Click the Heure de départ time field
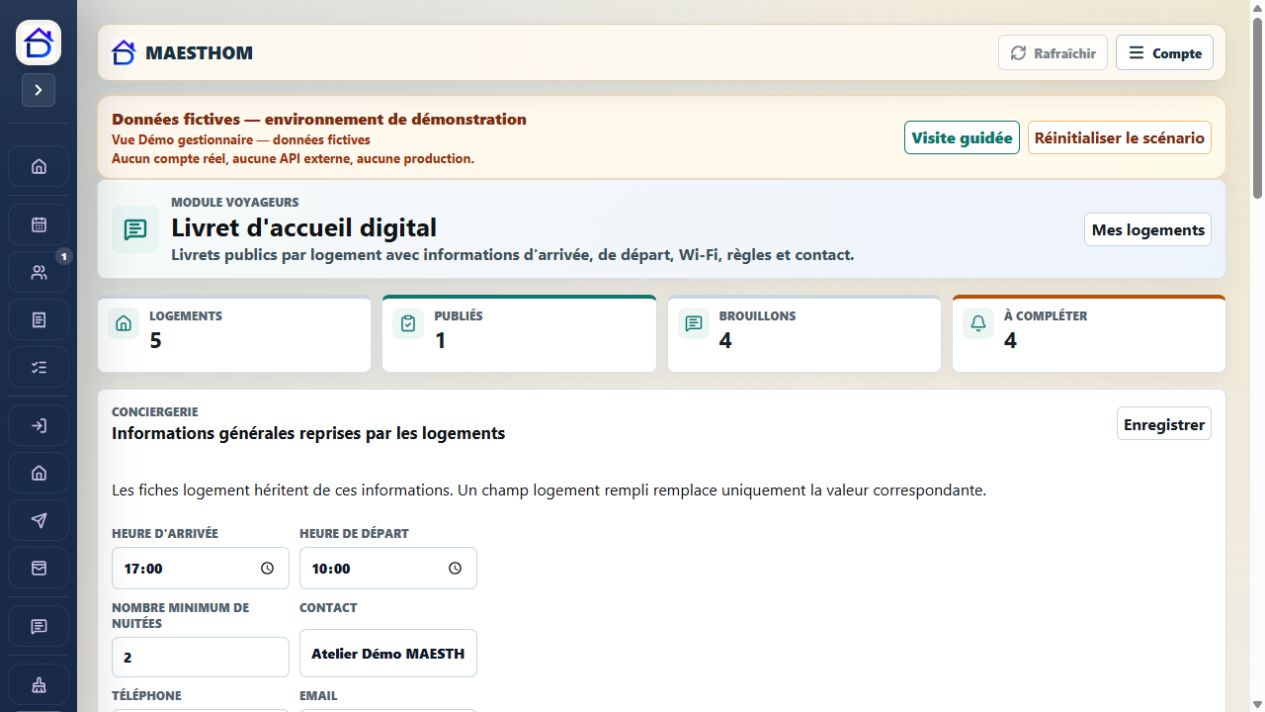 point(388,568)
